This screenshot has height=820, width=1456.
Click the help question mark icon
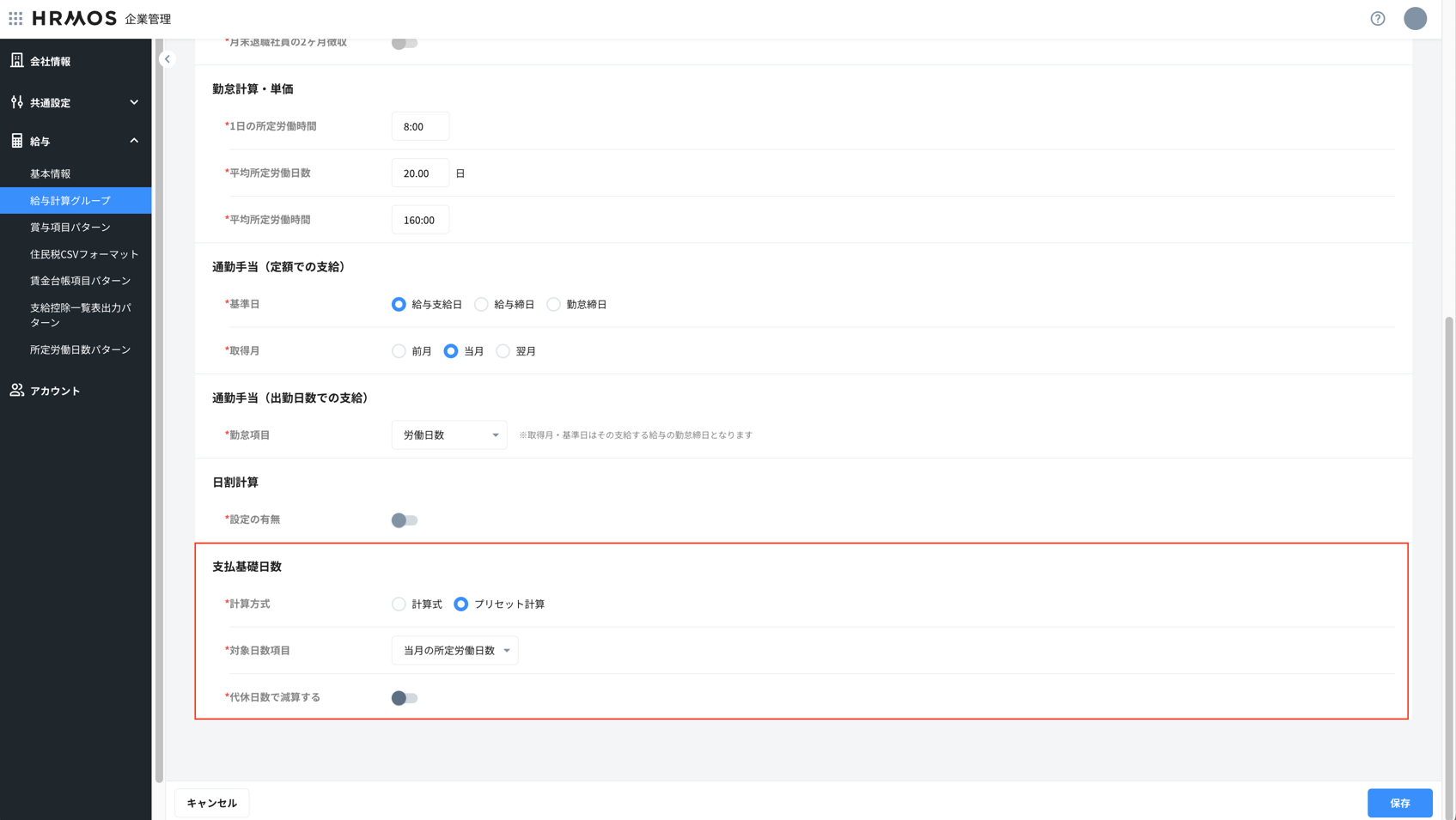coord(1377,18)
